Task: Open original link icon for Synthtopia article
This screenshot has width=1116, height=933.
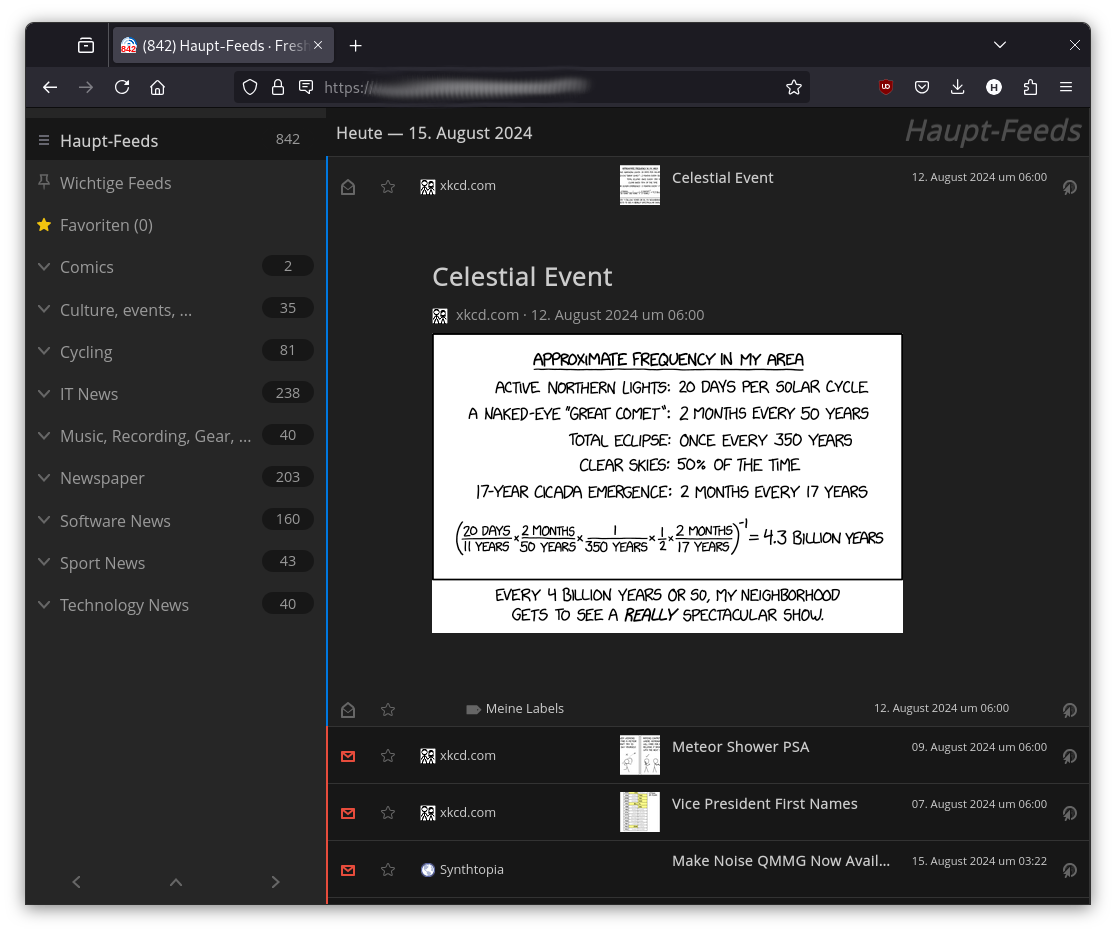Action: click(1069, 870)
